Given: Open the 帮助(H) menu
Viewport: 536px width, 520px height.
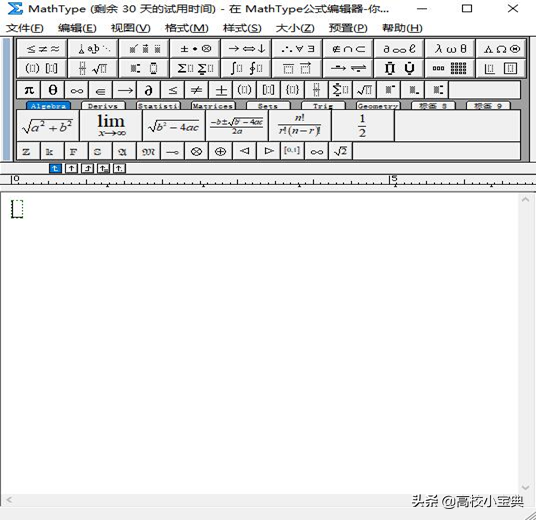Looking at the screenshot, I should [402, 28].
